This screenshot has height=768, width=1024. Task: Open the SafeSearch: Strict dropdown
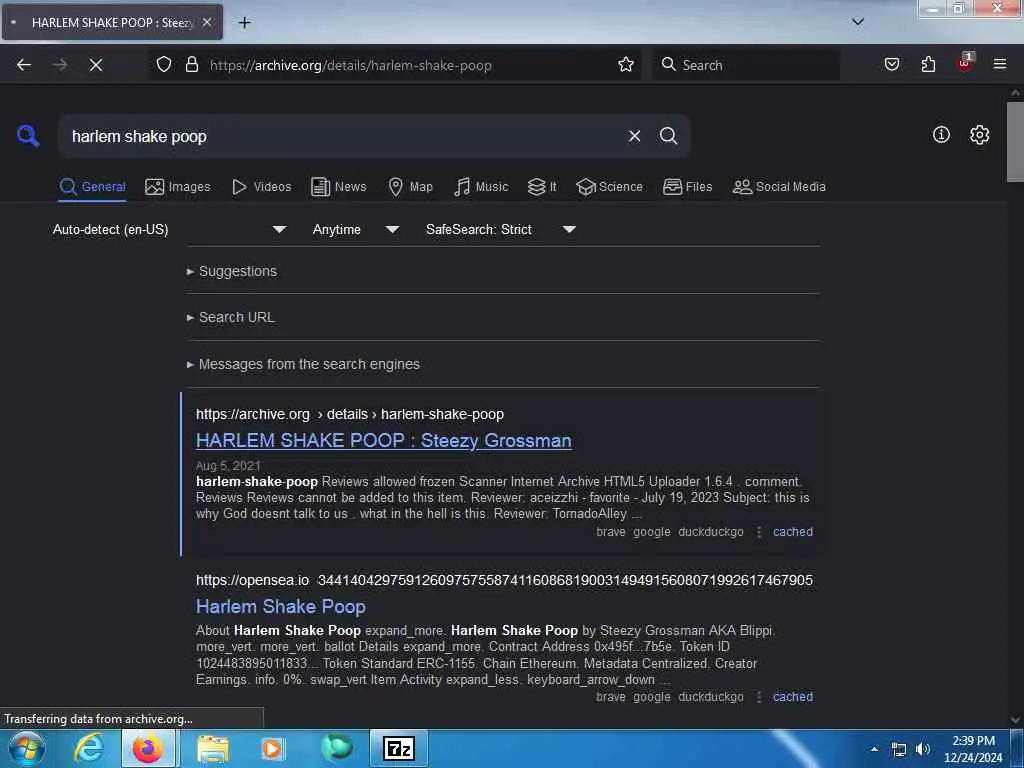tap(500, 229)
